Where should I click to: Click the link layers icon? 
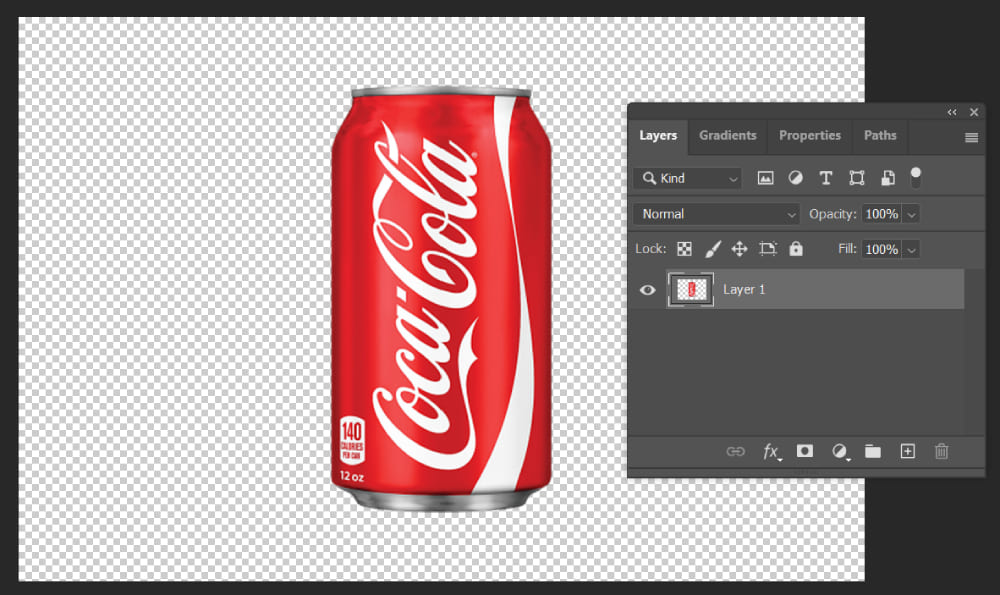[735, 452]
